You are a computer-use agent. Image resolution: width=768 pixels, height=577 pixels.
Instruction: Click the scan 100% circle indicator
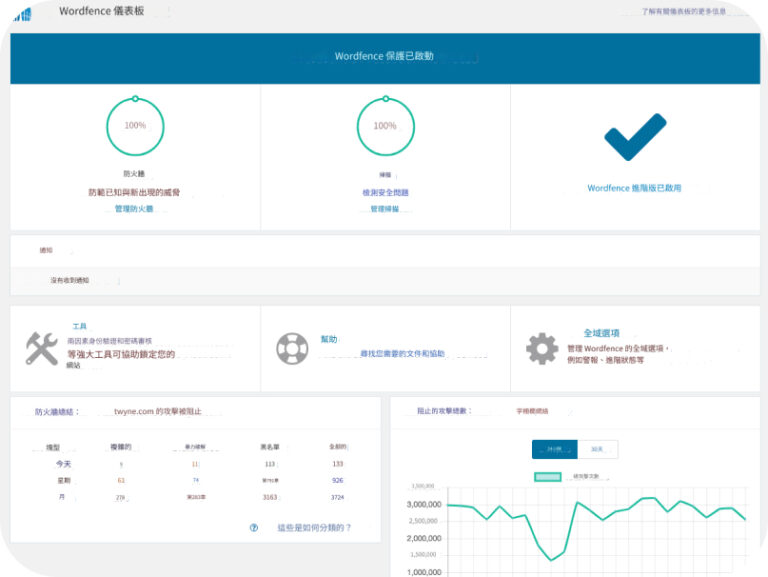[x=385, y=126]
